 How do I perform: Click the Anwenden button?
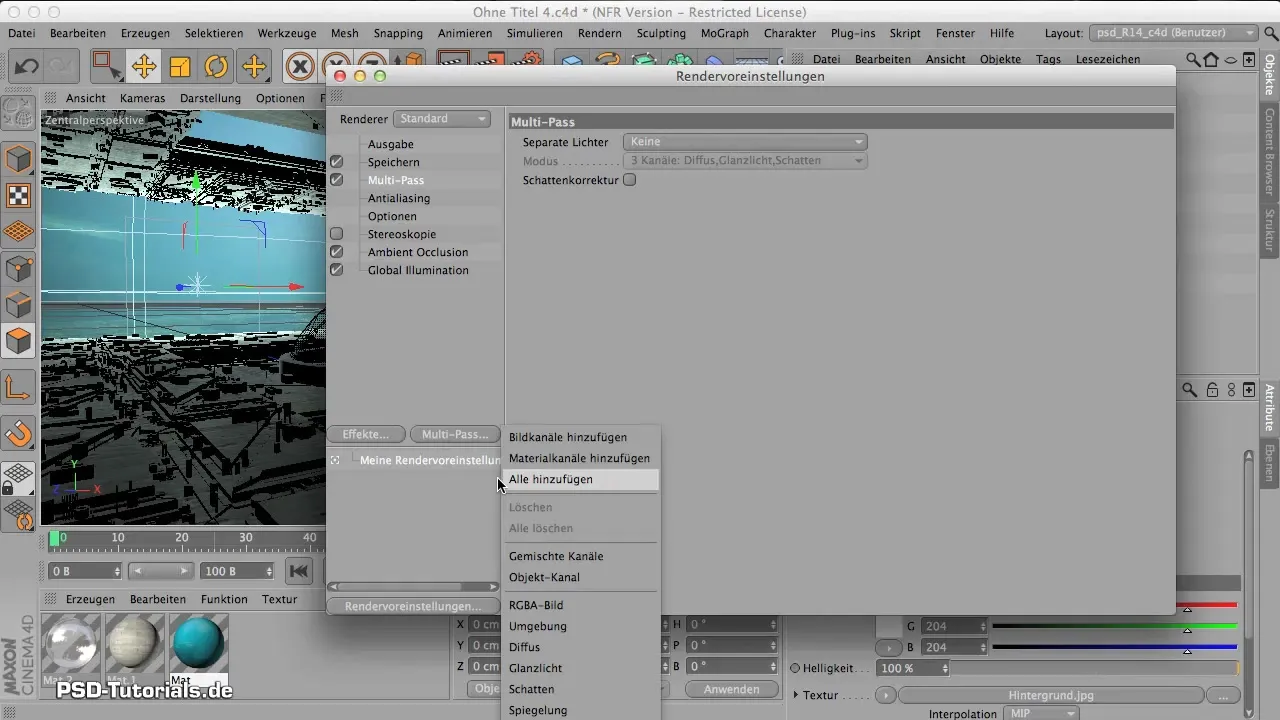(x=731, y=689)
